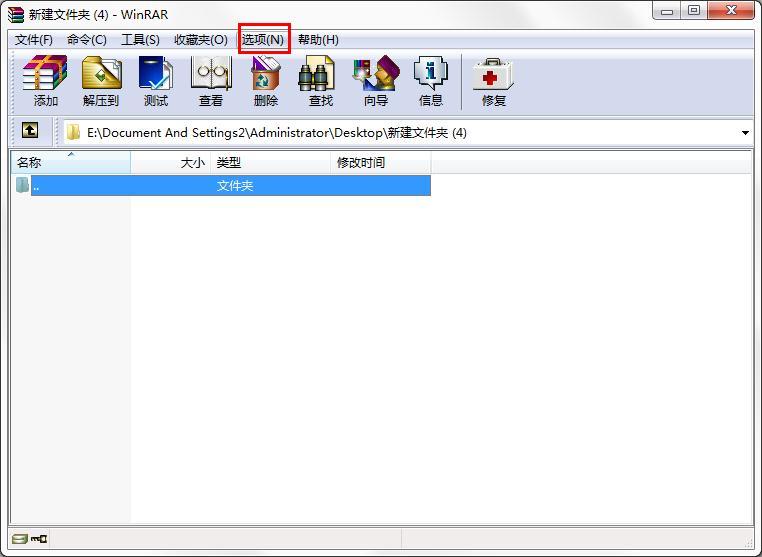Go up one folder with the arrow button

[30, 130]
